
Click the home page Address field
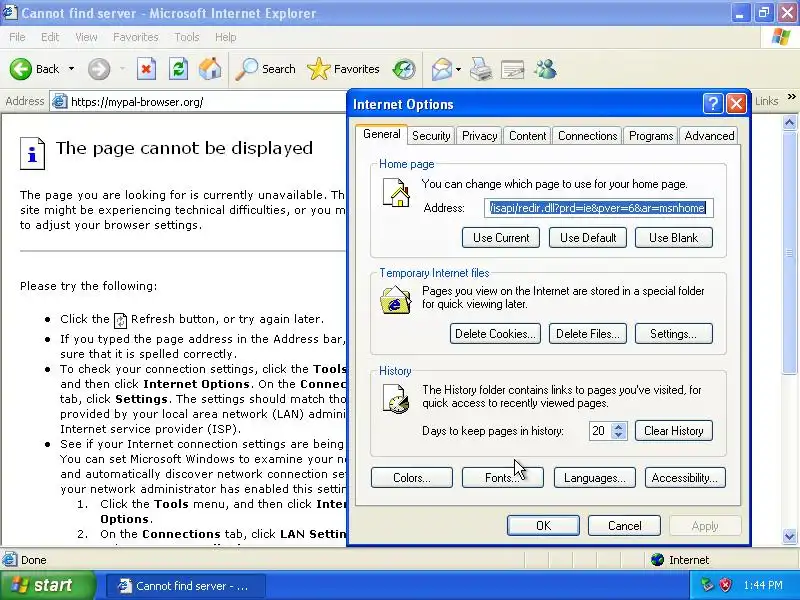click(598, 208)
